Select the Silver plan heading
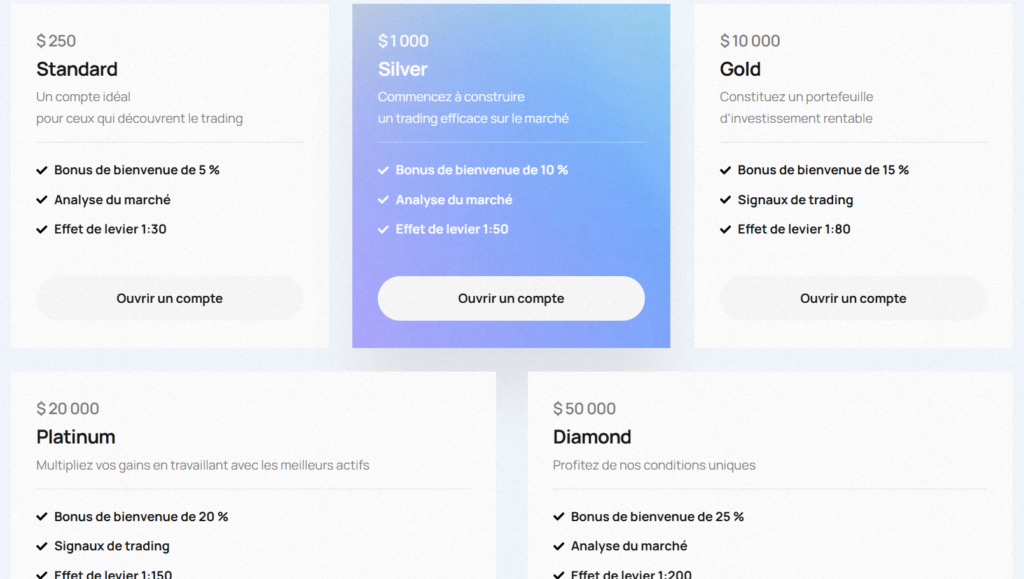 point(403,69)
